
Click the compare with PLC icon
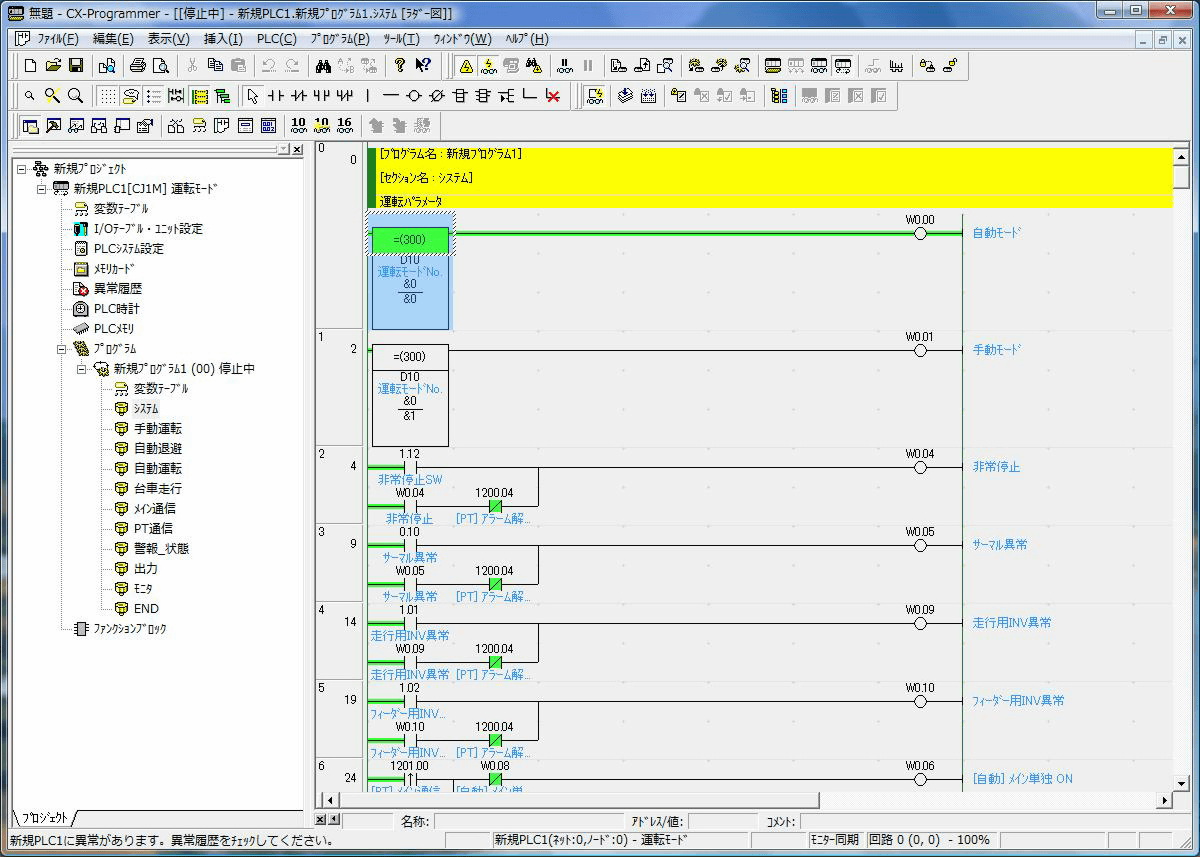665,66
